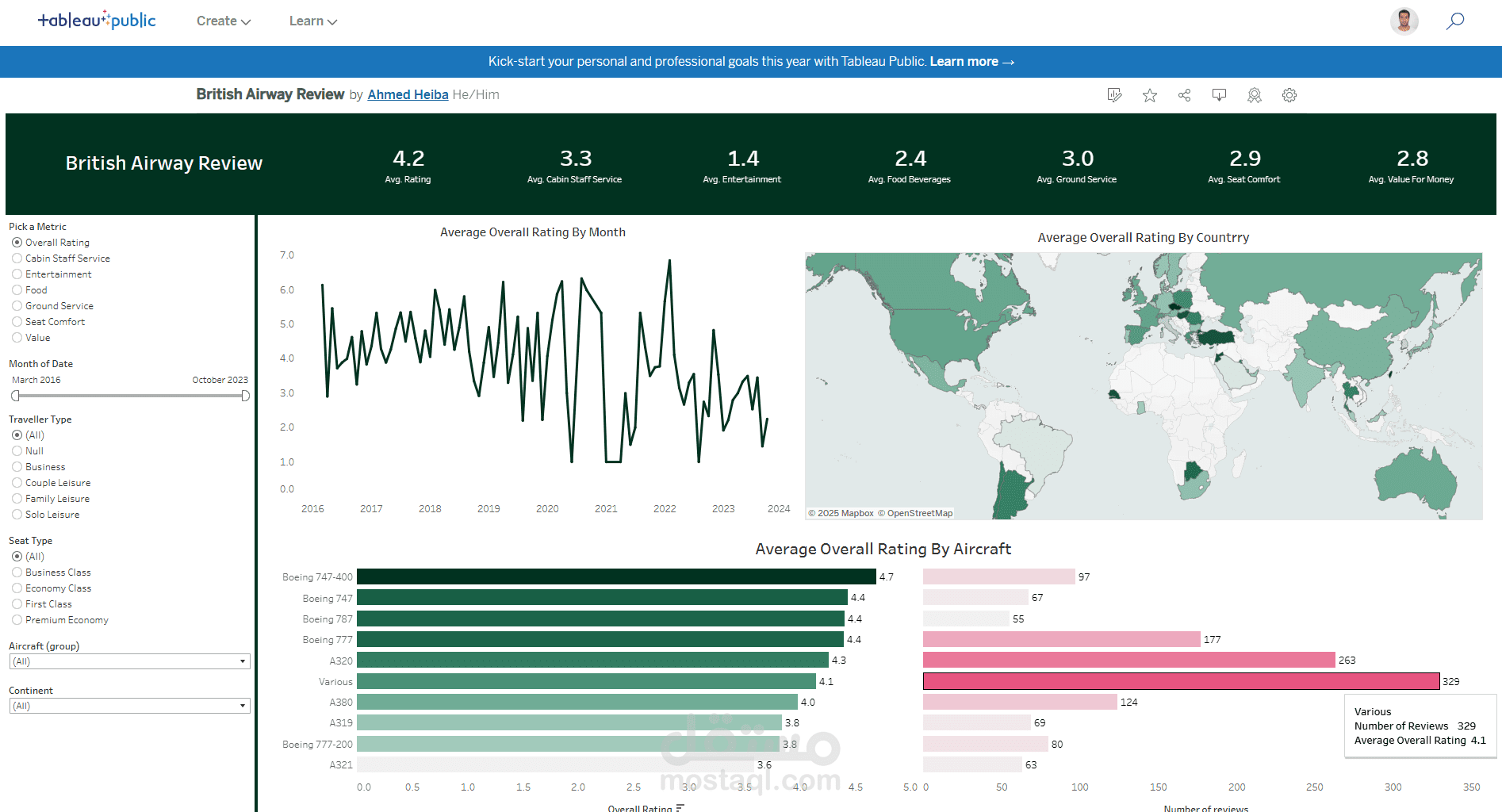Click the Boeing 747-400 rating bar
Screen dimensions: 1502x812
pyautogui.click(x=616, y=576)
